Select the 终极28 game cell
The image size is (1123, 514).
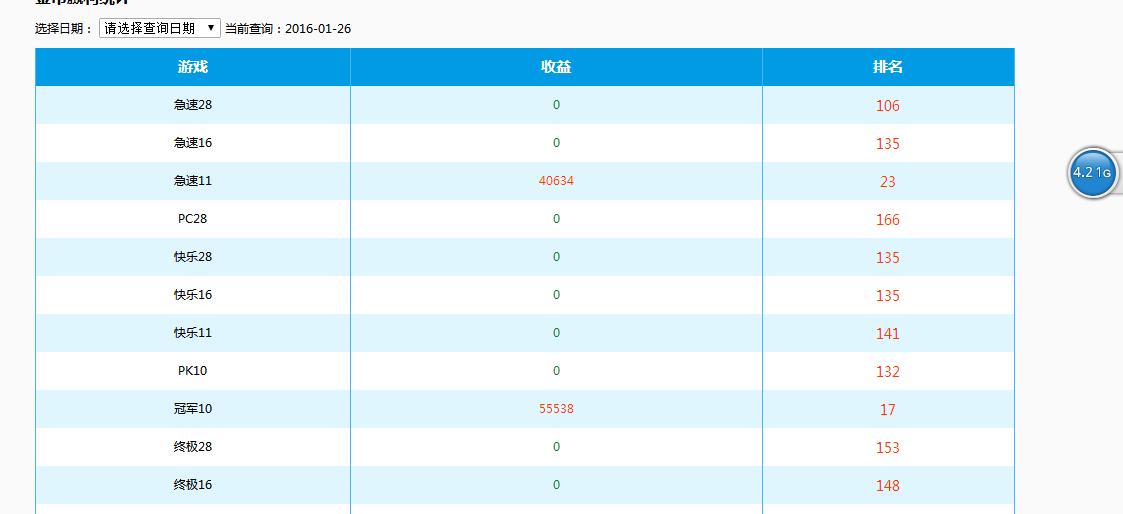pyautogui.click(x=193, y=447)
